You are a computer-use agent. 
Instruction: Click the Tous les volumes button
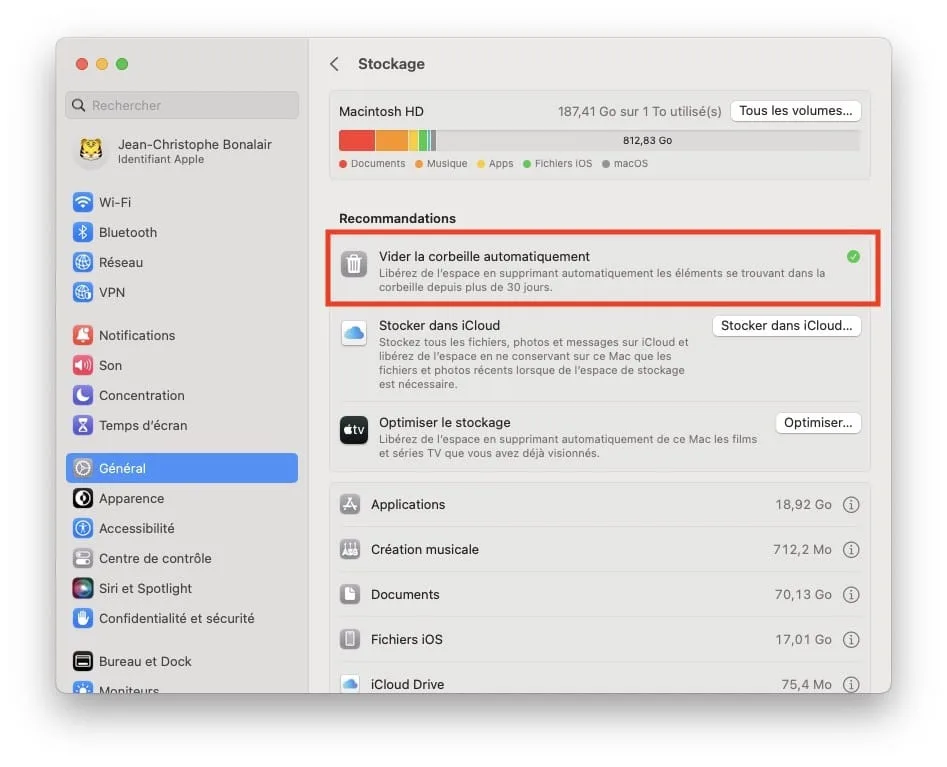pyautogui.click(x=795, y=111)
